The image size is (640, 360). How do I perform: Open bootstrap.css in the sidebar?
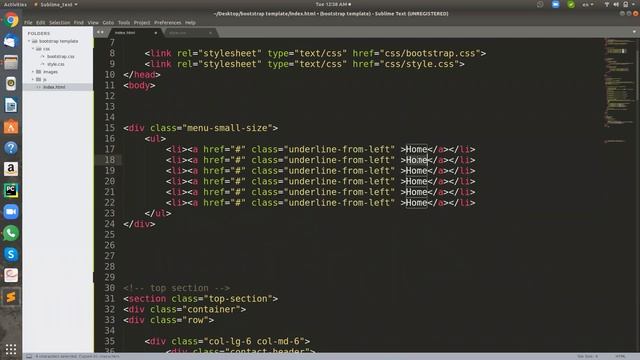pyautogui.click(x=60, y=56)
